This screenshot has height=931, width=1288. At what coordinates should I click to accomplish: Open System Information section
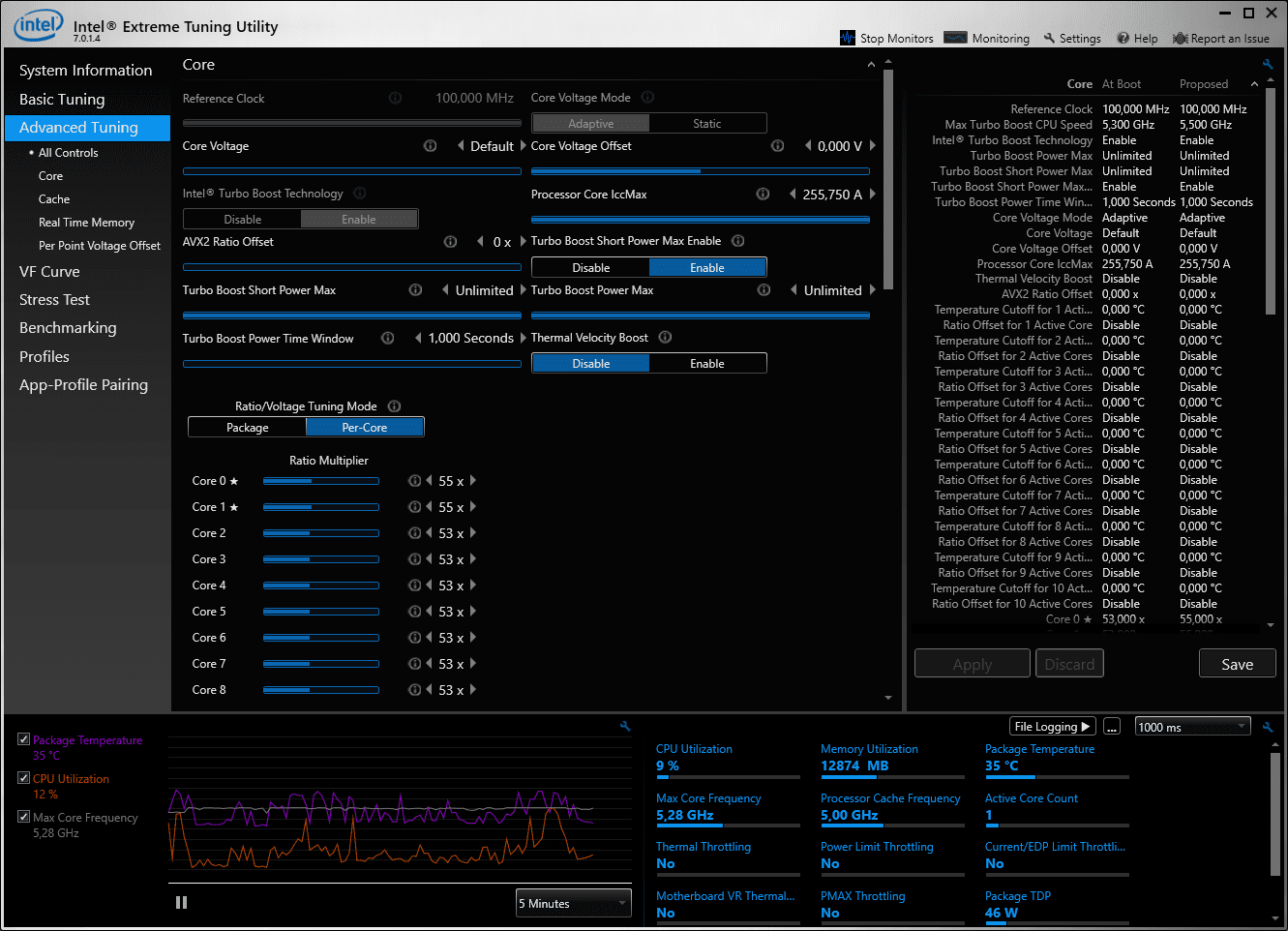[x=86, y=70]
